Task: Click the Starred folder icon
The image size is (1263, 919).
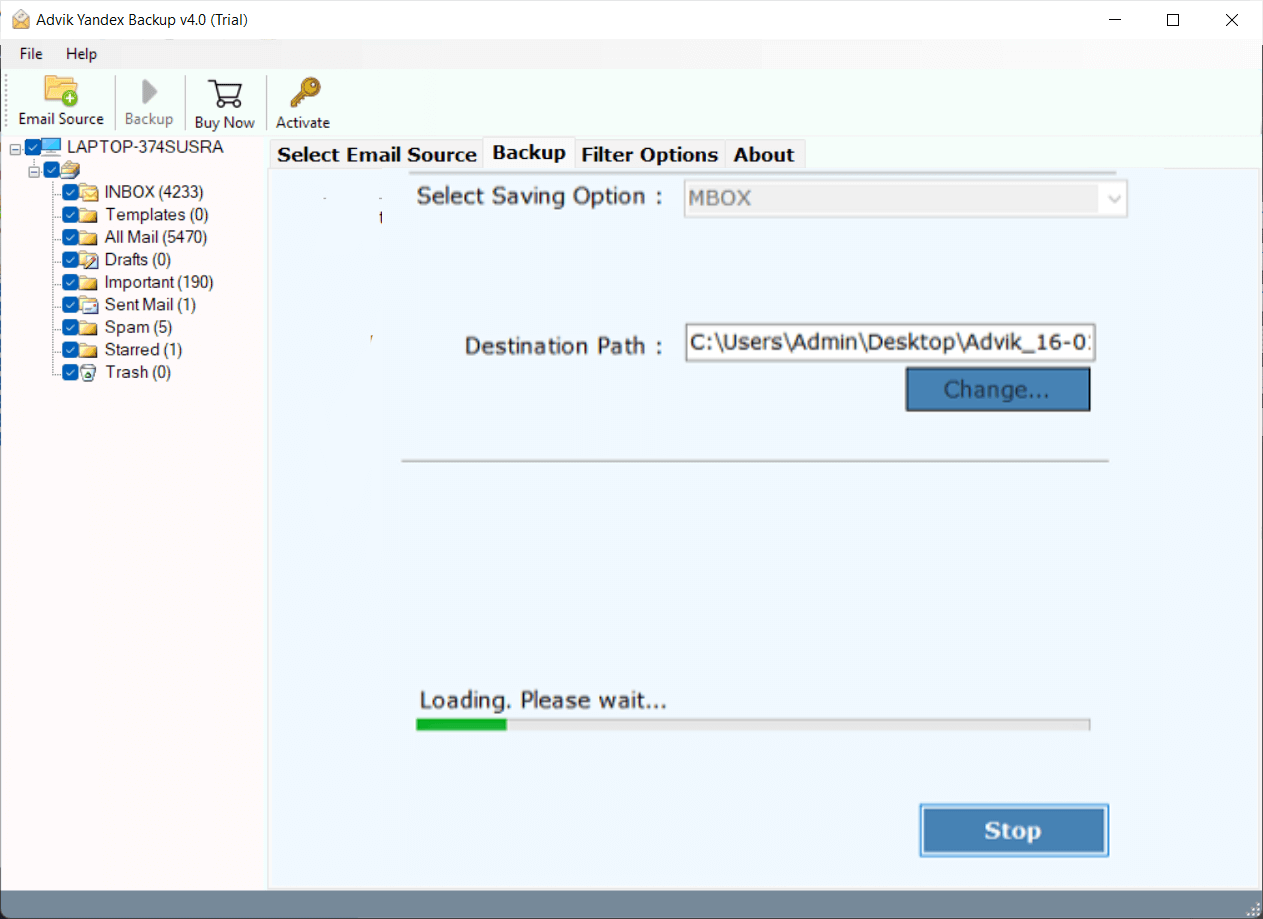Action: 88,350
